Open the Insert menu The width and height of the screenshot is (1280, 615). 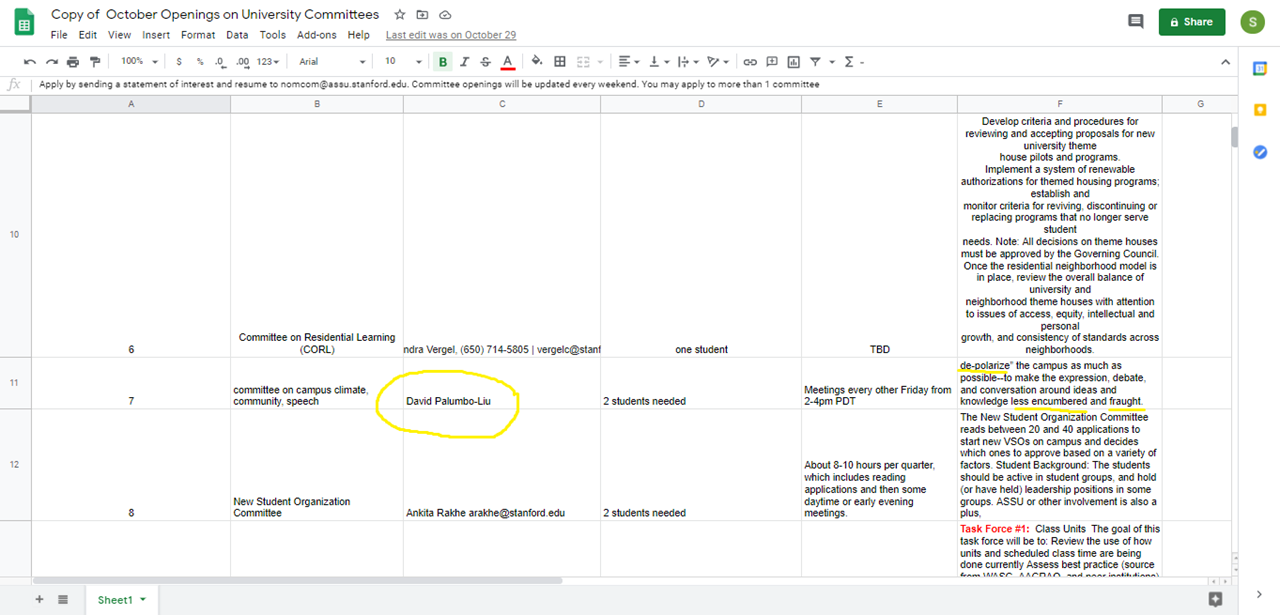tap(156, 35)
